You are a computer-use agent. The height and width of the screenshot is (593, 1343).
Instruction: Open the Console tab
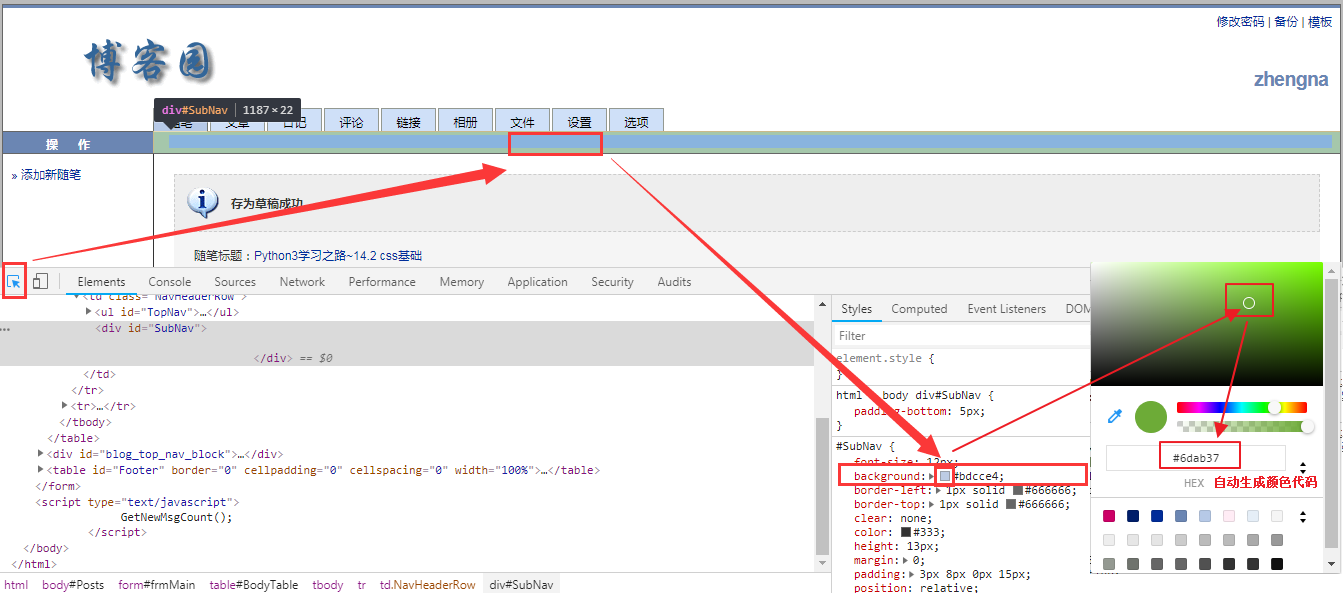(x=169, y=282)
